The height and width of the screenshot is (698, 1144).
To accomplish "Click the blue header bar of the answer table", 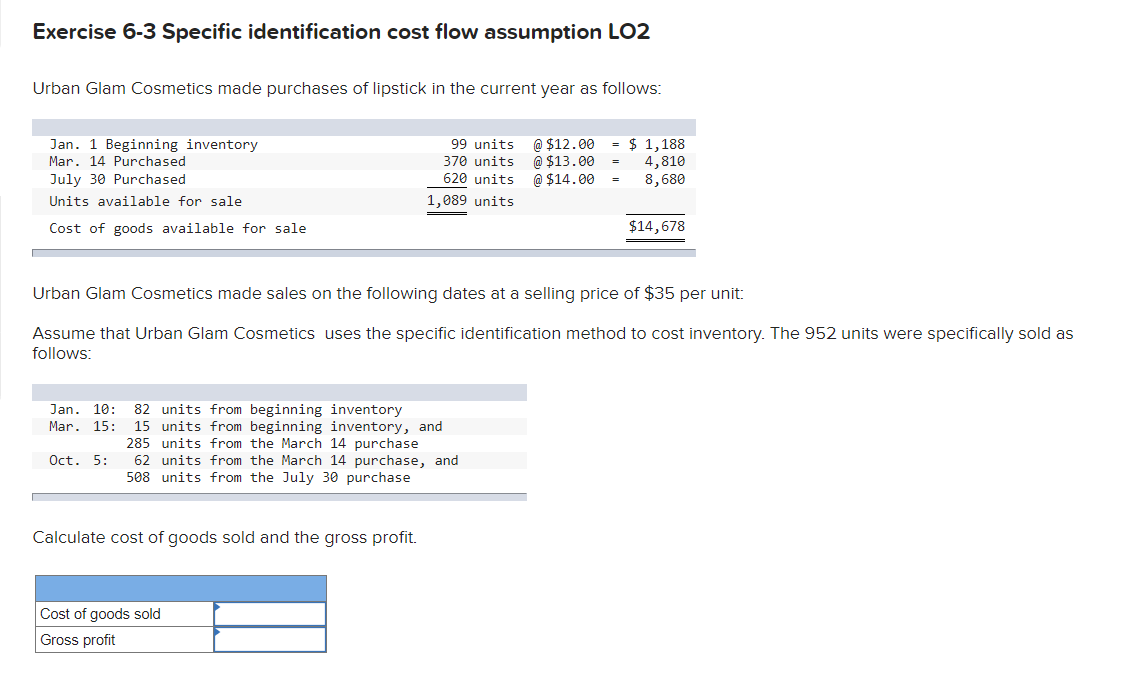I will tap(180, 588).
